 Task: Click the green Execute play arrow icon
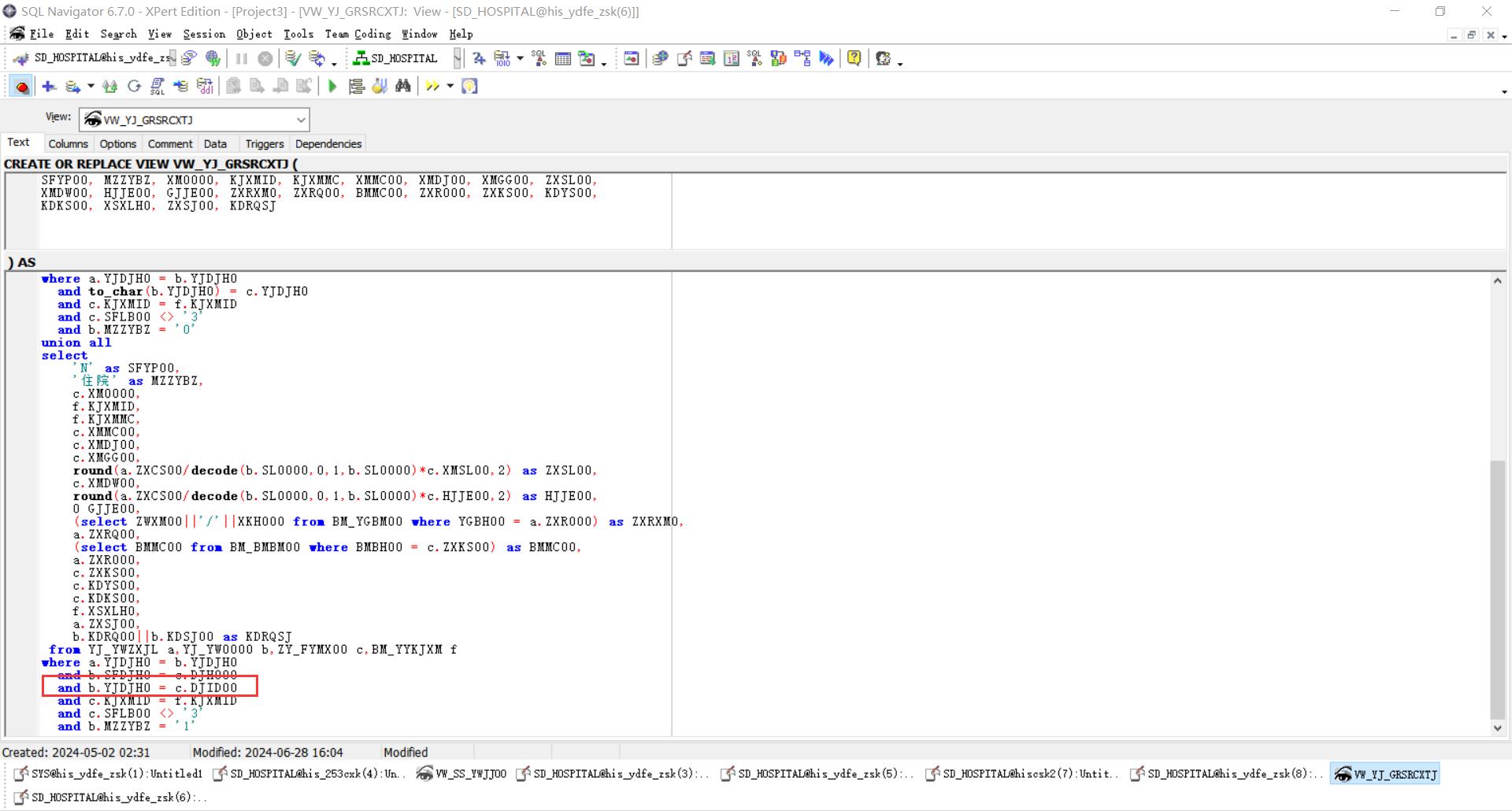coord(332,87)
